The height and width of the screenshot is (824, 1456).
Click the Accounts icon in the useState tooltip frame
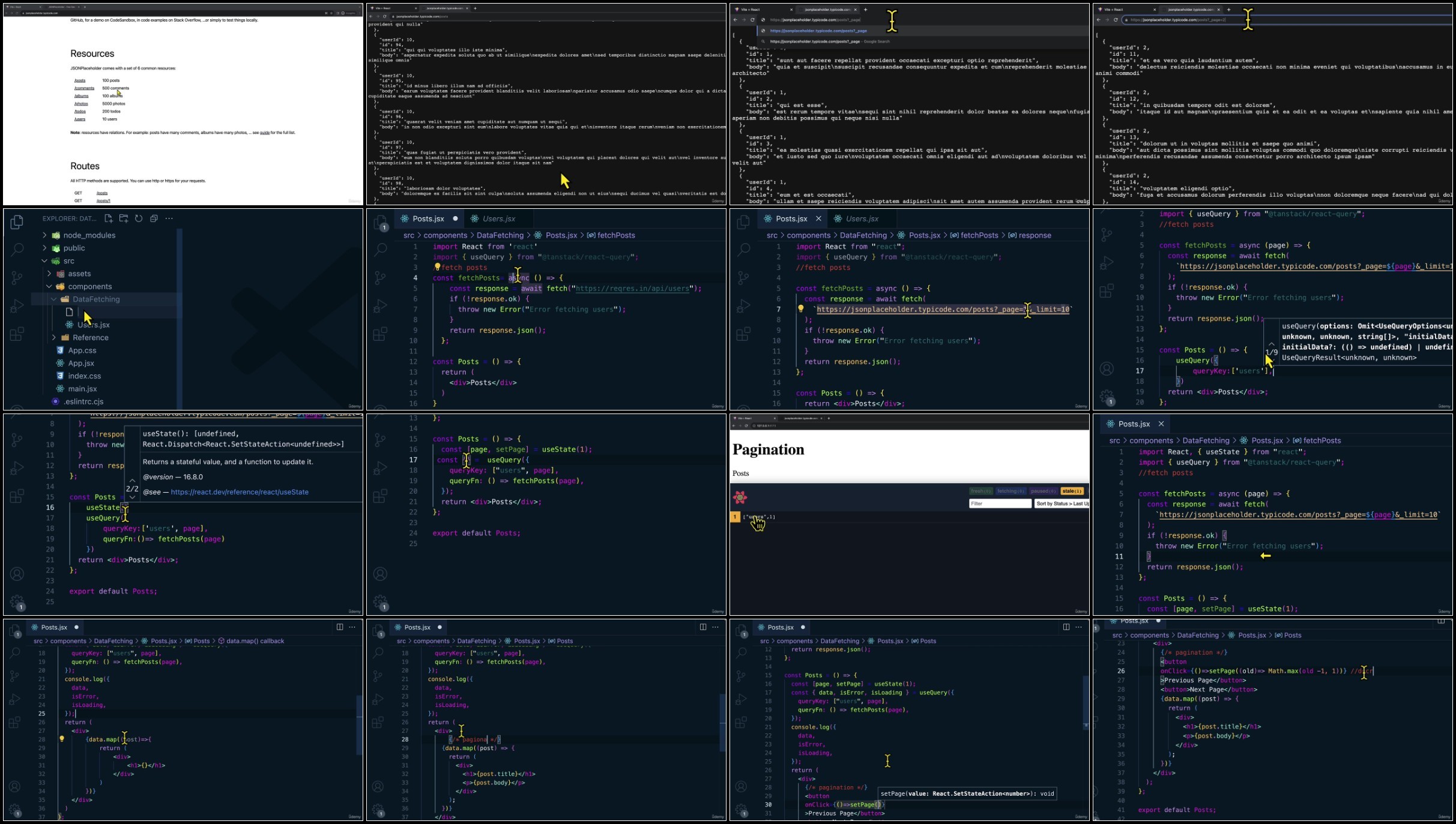17,574
